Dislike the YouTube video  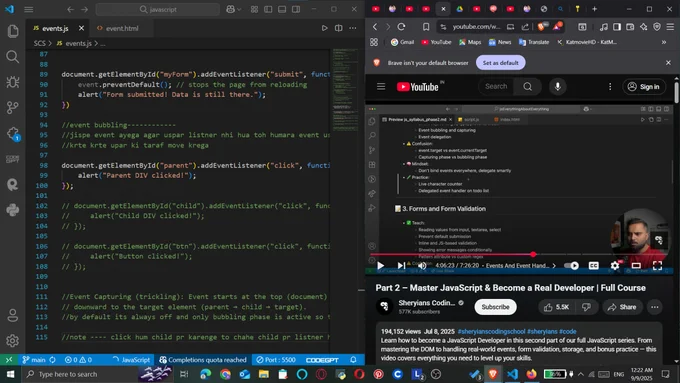[x=586, y=307]
